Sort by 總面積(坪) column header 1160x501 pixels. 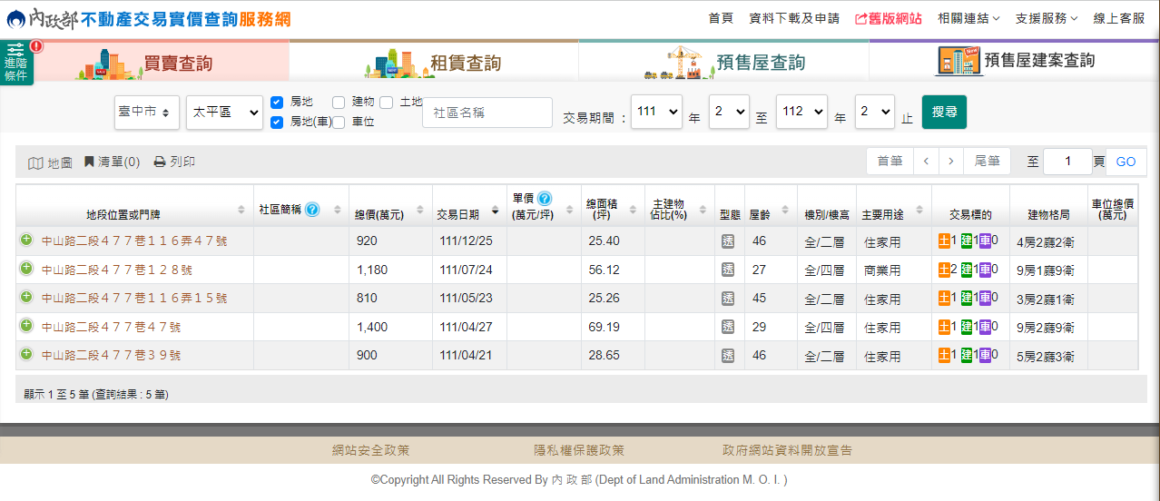(613, 209)
